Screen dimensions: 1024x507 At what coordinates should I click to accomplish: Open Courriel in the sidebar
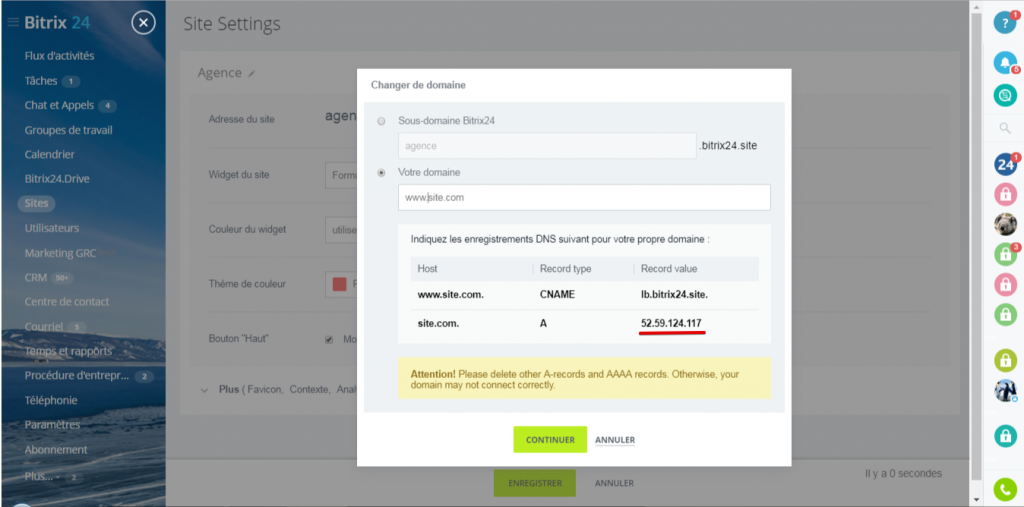(x=44, y=327)
